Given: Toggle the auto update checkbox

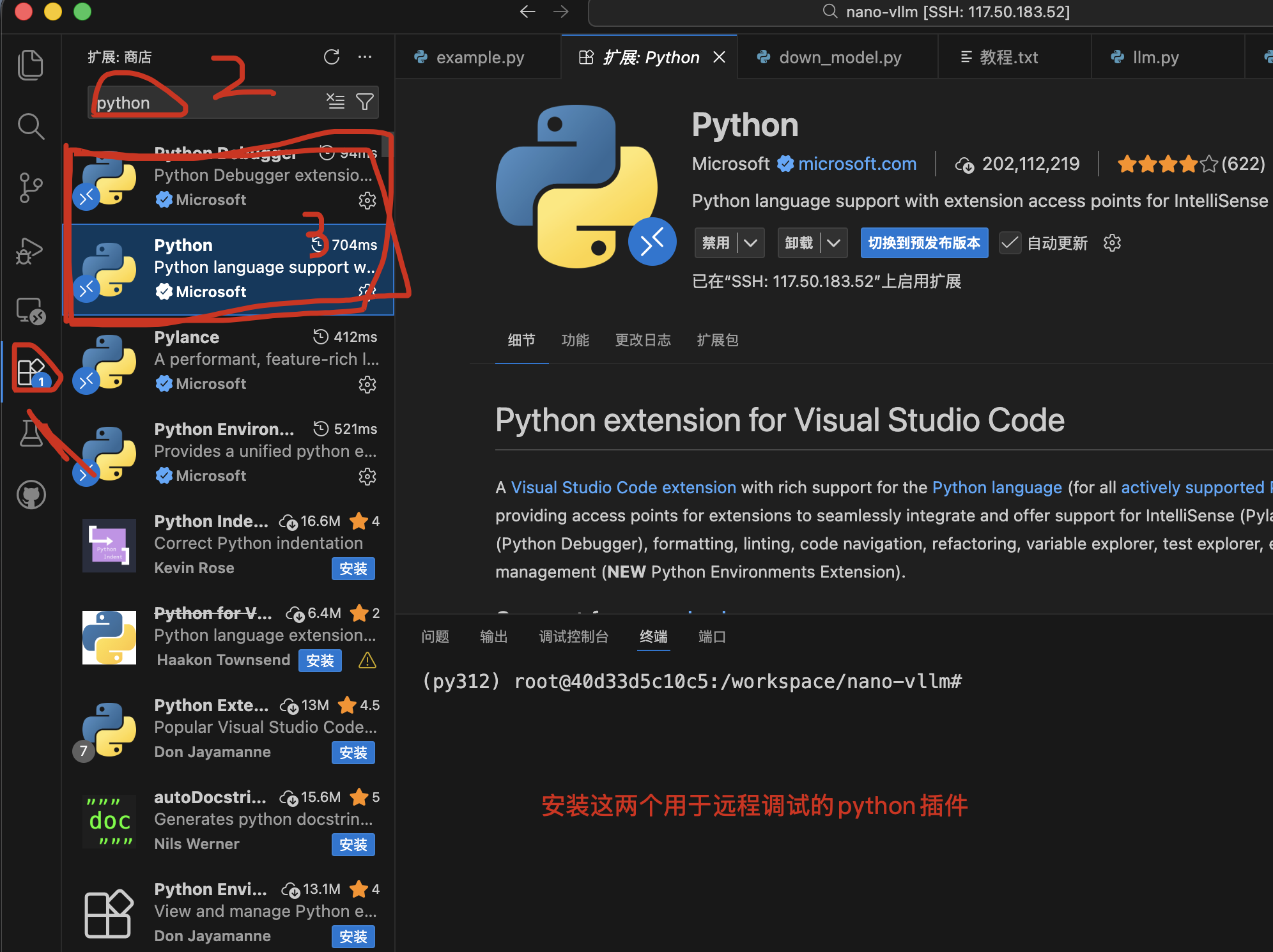Looking at the screenshot, I should click(1010, 243).
